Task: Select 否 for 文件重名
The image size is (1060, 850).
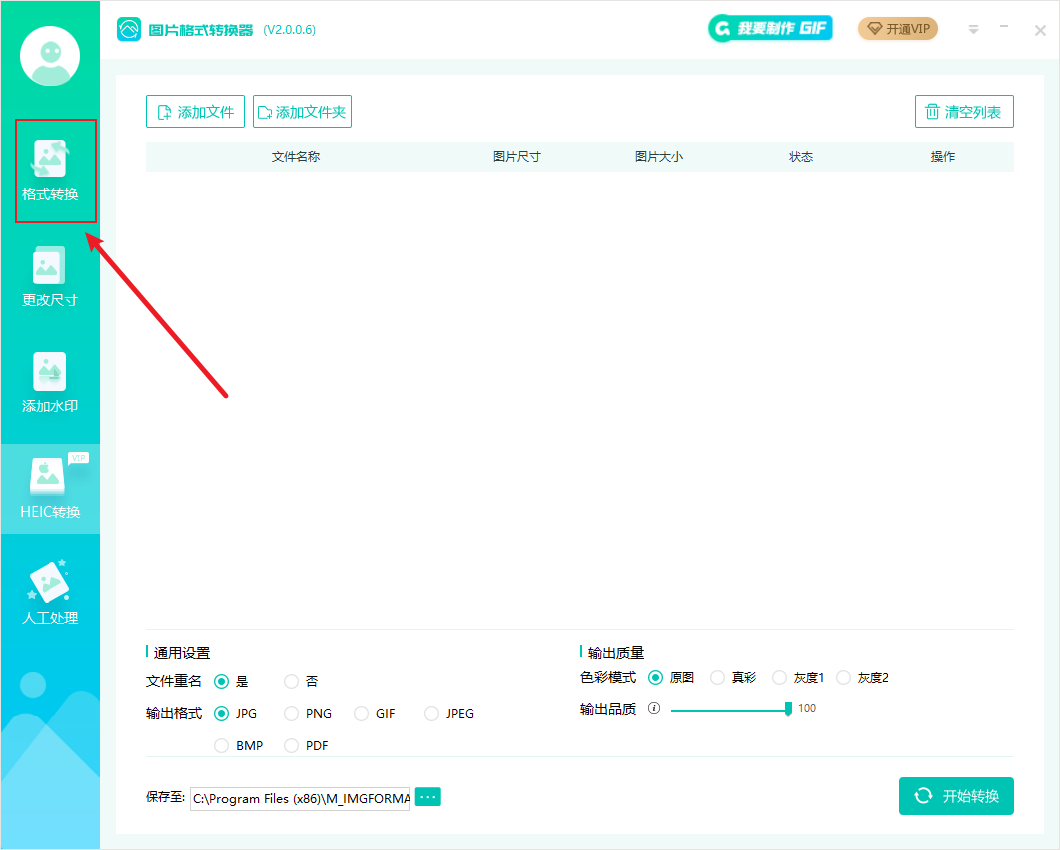Action: (x=291, y=682)
